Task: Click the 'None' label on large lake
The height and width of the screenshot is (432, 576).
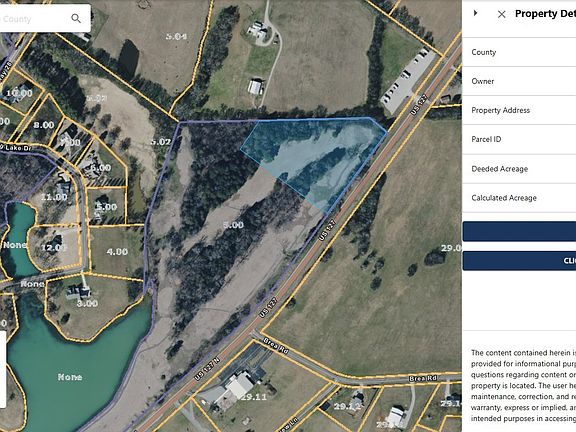Action: pyautogui.click(x=70, y=377)
